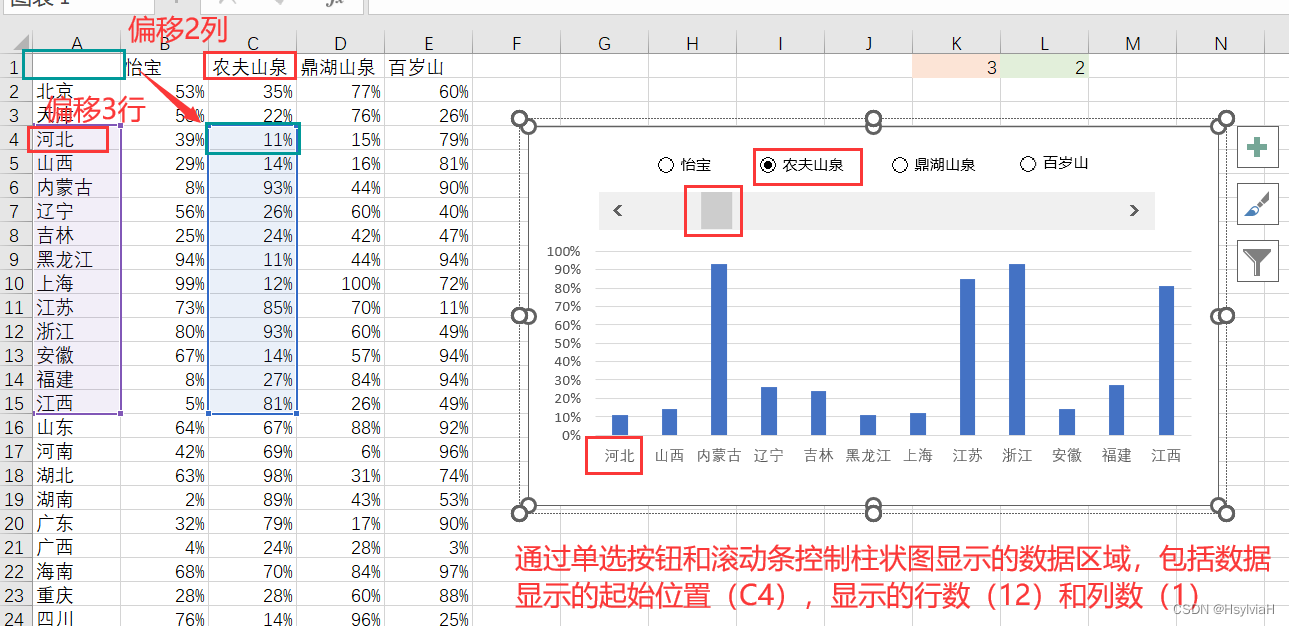Click column H header
The height and width of the screenshot is (626, 1289).
point(693,42)
